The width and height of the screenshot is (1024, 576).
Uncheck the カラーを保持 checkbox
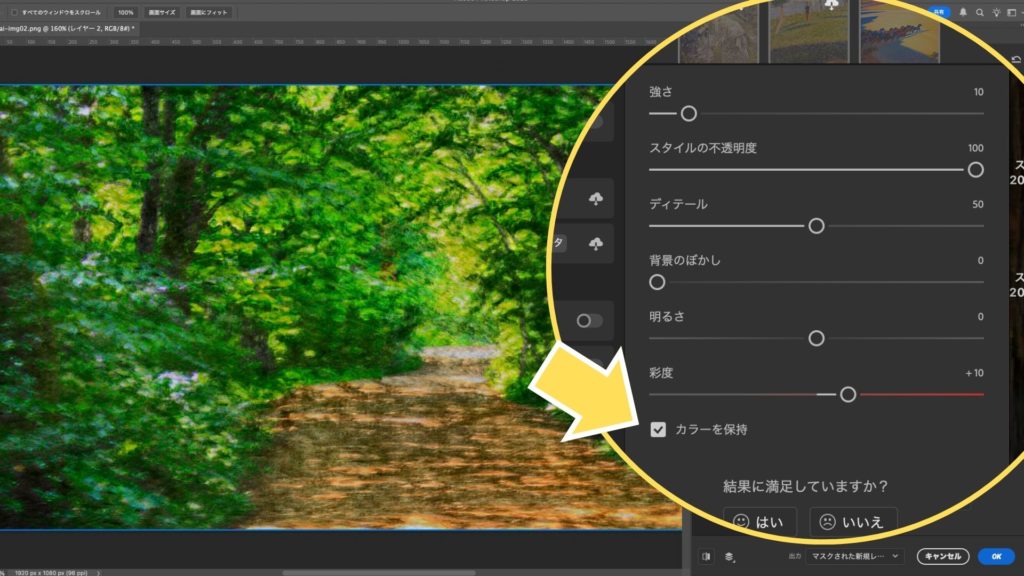pyautogui.click(x=658, y=430)
